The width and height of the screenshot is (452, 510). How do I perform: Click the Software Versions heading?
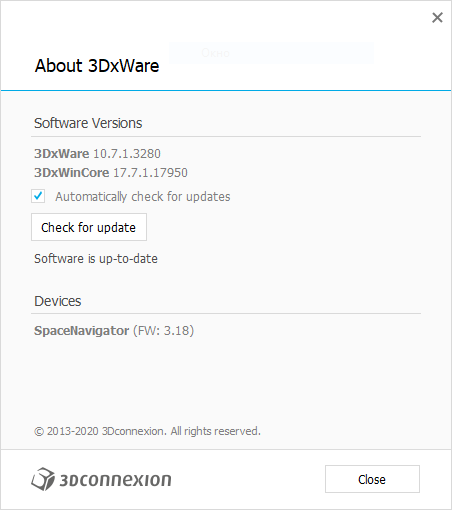(88, 123)
